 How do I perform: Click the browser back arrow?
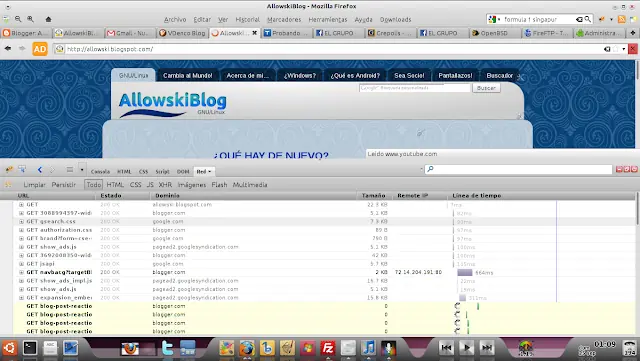pyautogui.click(x=8, y=49)
